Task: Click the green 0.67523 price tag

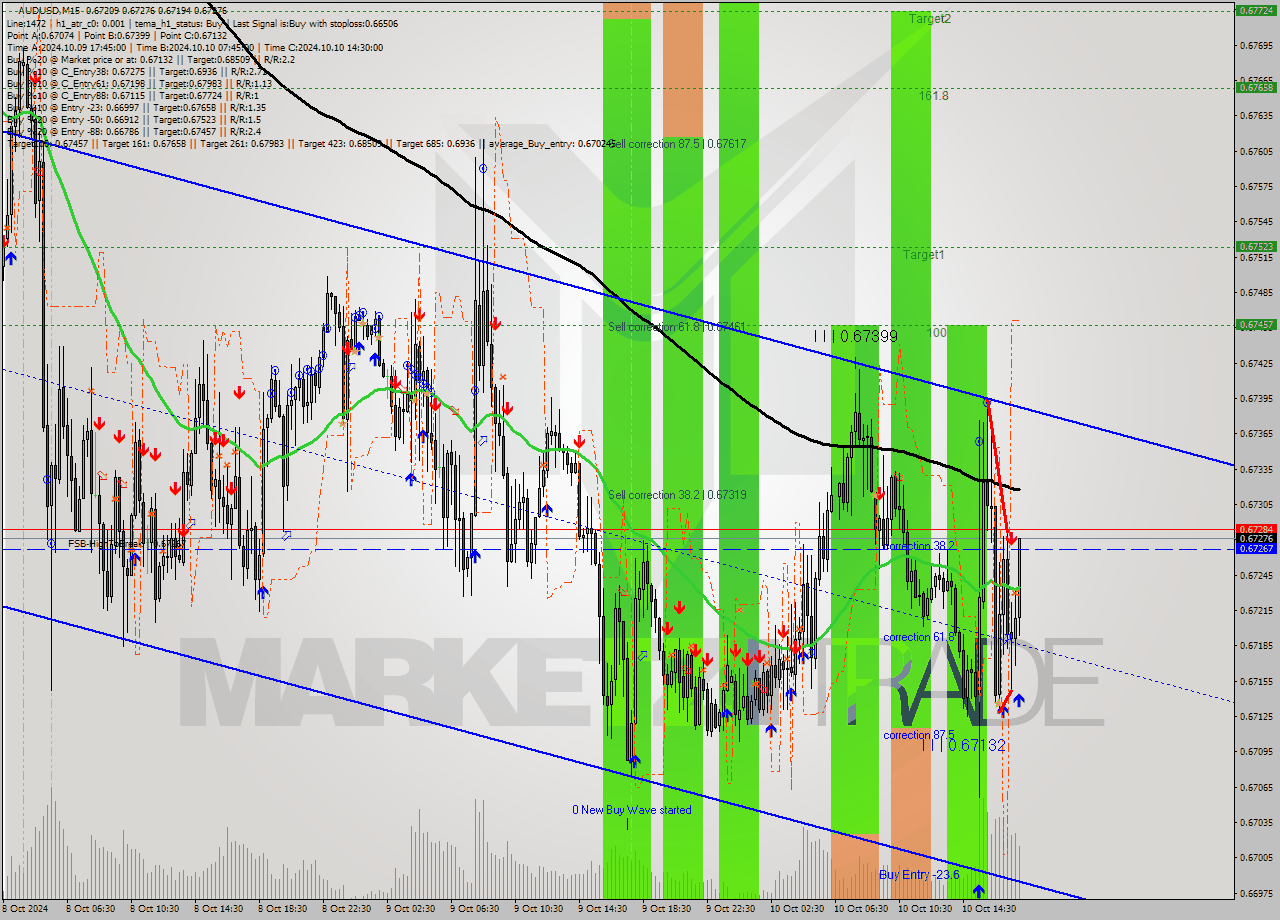Action: [x=1255, y=247]
